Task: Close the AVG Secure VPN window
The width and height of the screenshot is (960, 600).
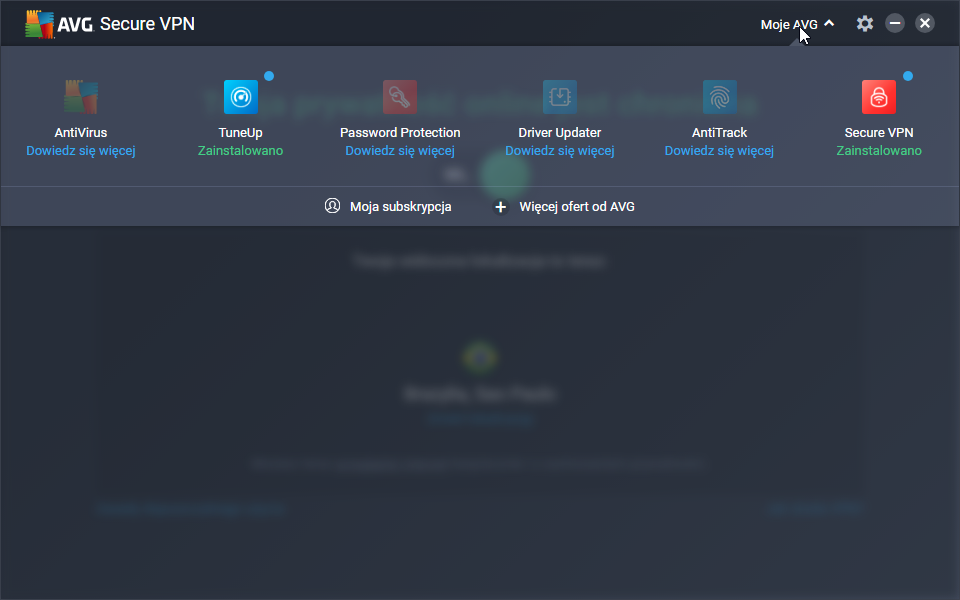Action: click(925, 23)
